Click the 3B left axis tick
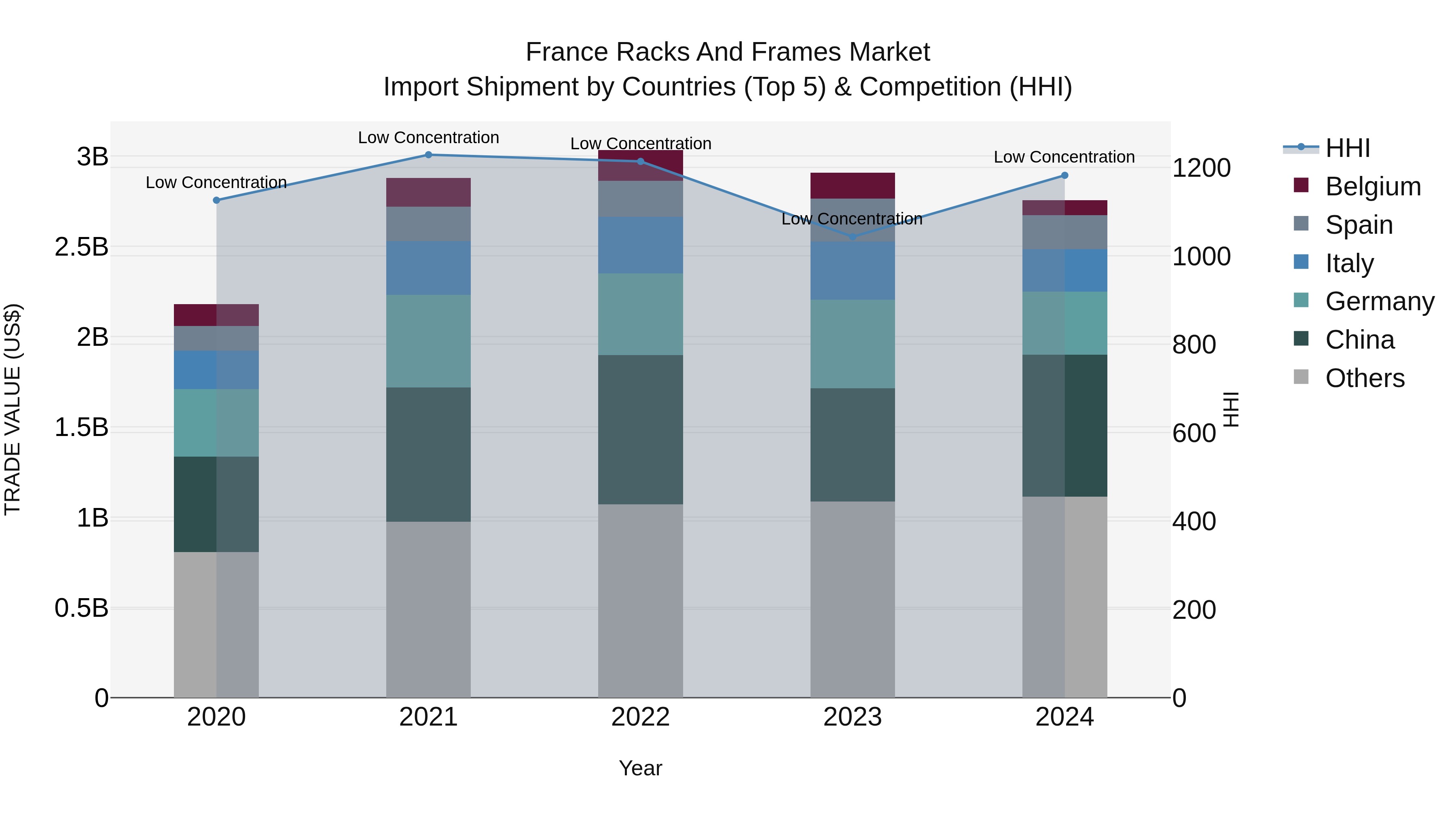 (x=93, y=157)
